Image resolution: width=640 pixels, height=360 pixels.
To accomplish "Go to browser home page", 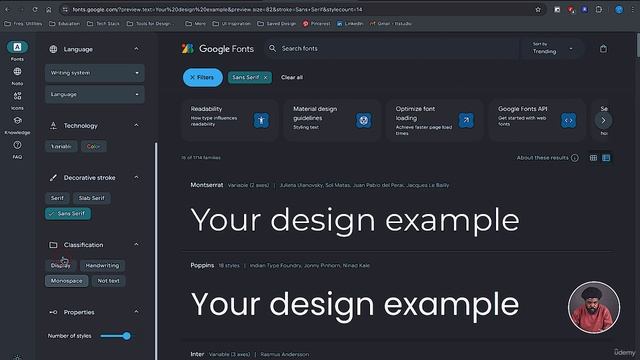I will point(49,9).
